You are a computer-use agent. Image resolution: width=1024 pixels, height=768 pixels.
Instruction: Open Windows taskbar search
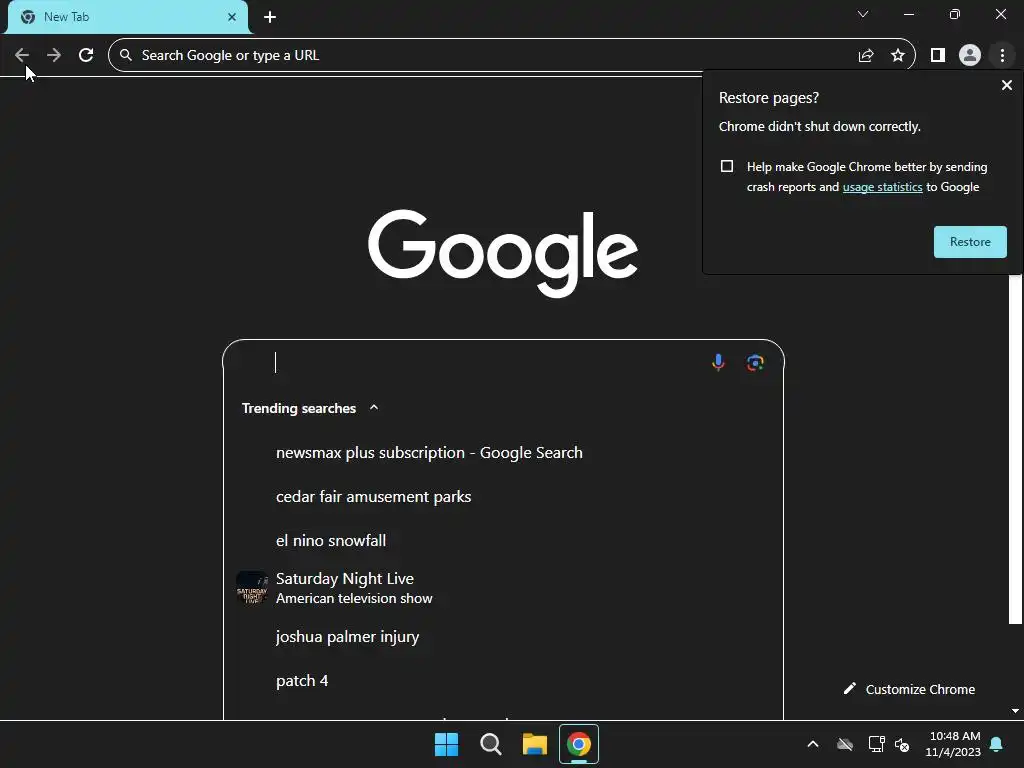click(490, 744)
